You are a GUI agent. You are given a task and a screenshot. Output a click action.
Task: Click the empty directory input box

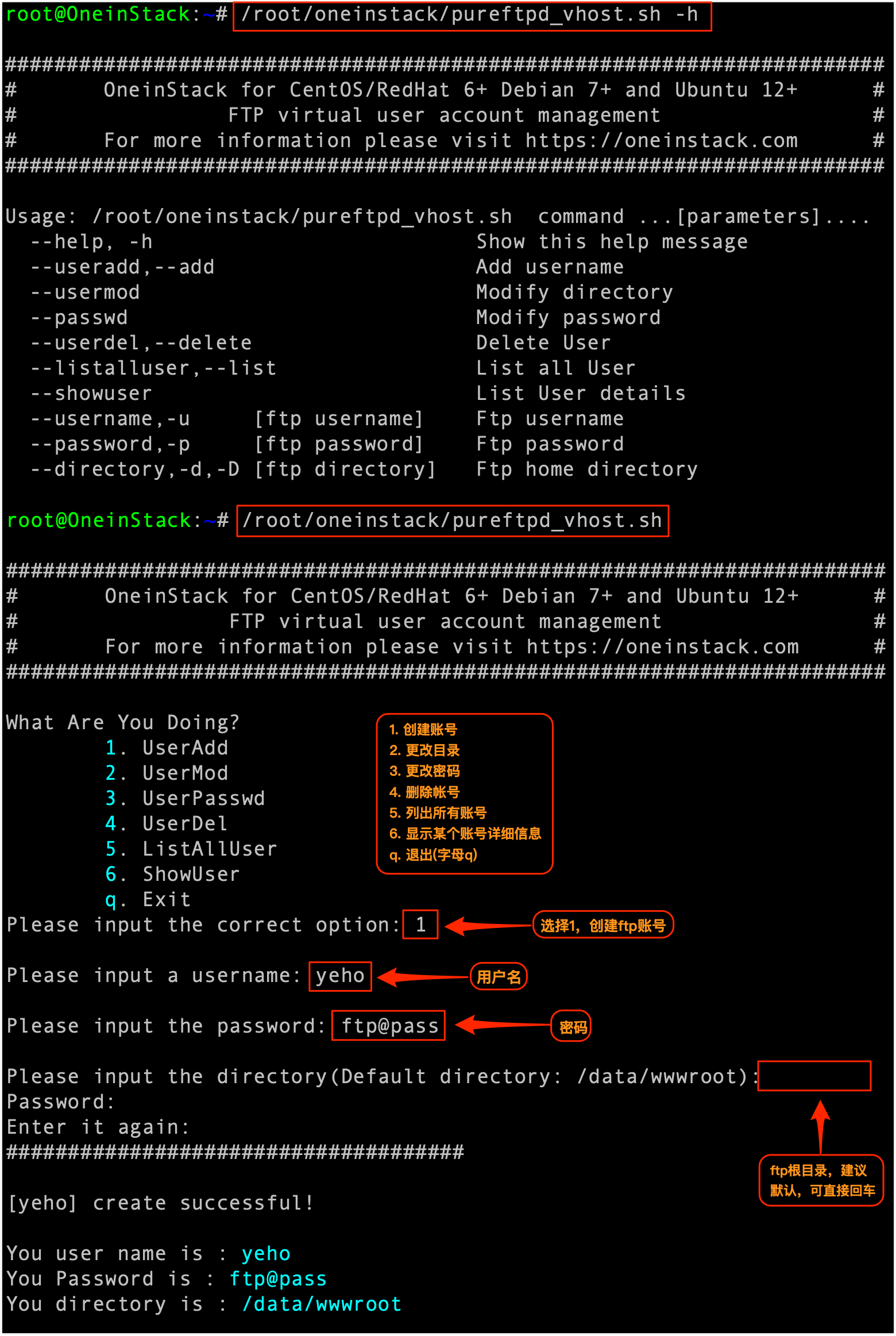[814, 1076]
